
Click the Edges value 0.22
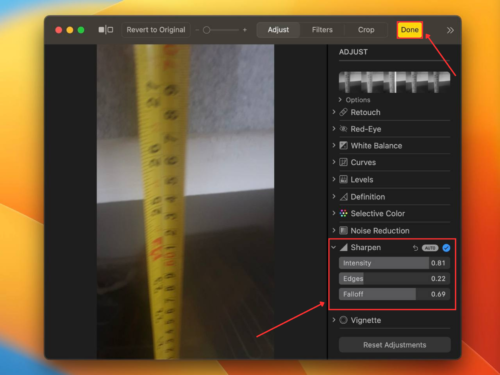[438, 279]
